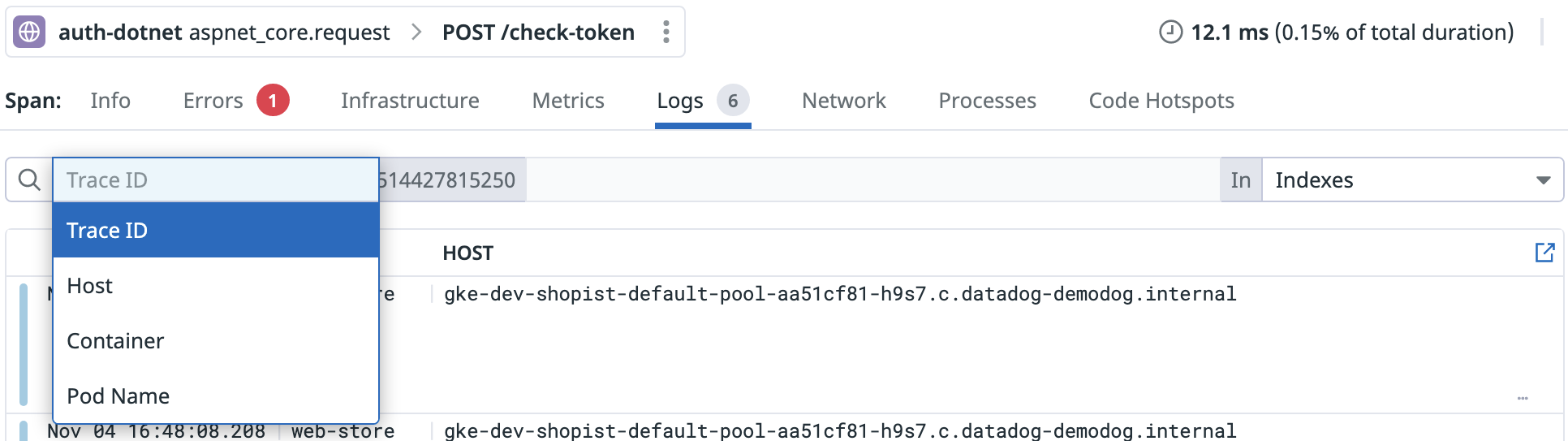1568x441 pixels.
Task: Choose Host in the filter dropdown
Action: [x=216, y=286]
